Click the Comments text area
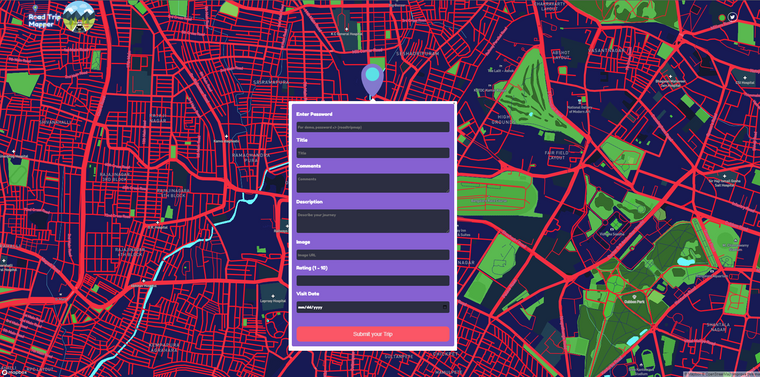 point(373,183)
